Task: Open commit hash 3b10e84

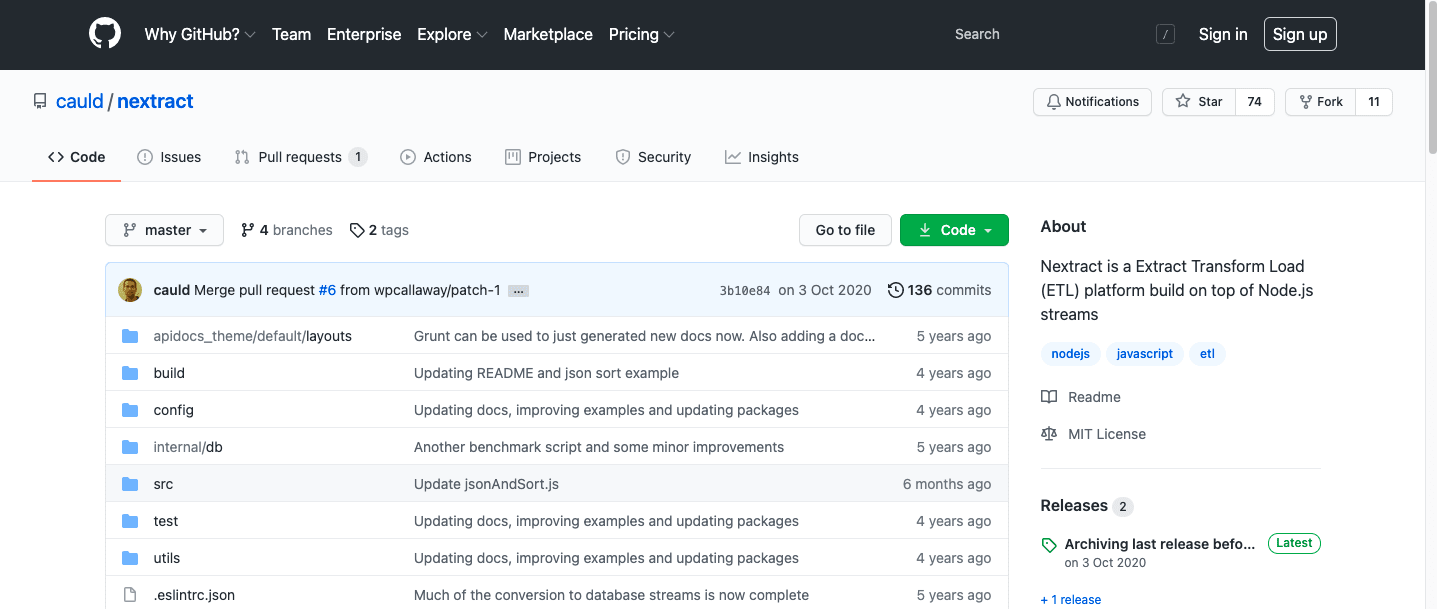Action: coord(745,291)
